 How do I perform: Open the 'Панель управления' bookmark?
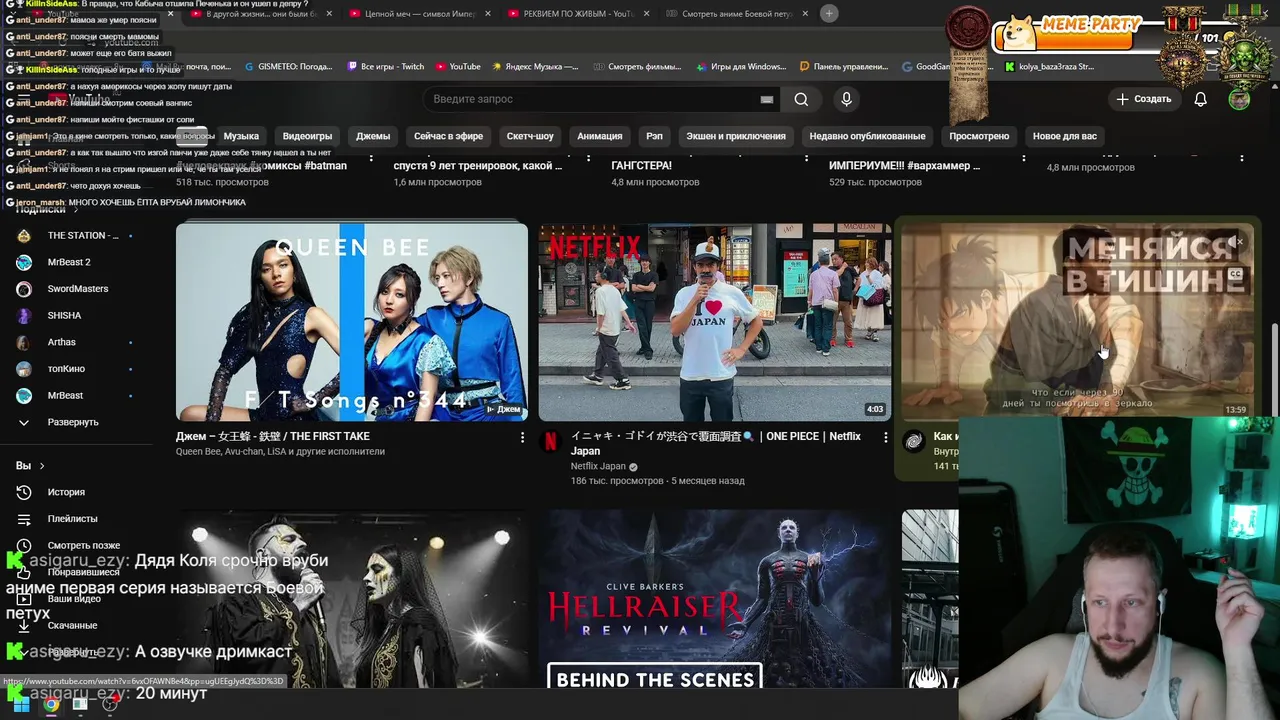[x=844, y=67]
